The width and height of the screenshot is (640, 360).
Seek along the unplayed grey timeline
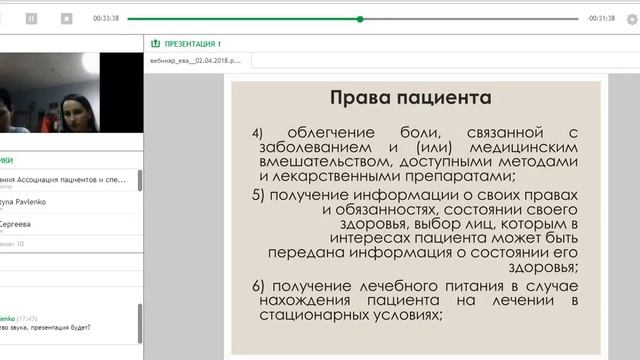471,19
